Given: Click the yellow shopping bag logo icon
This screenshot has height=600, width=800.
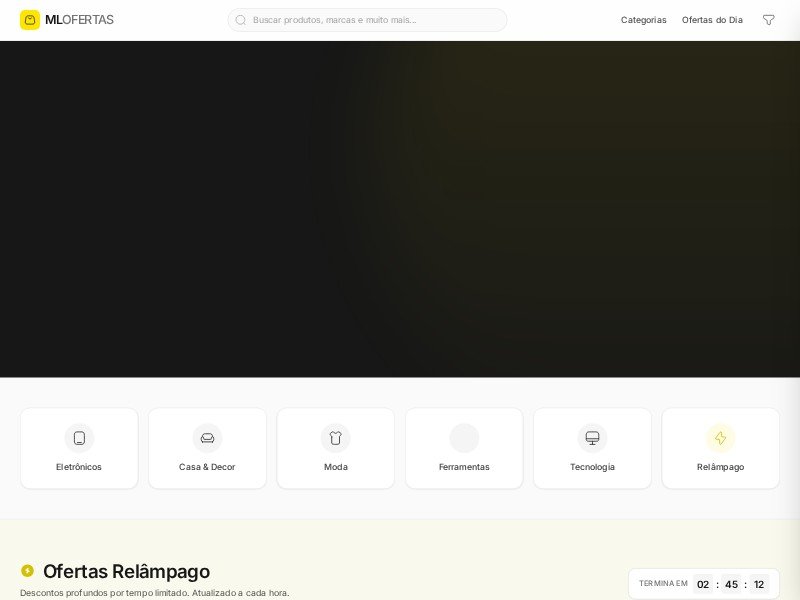Looking at the screenshot, I should click(30, 20).
